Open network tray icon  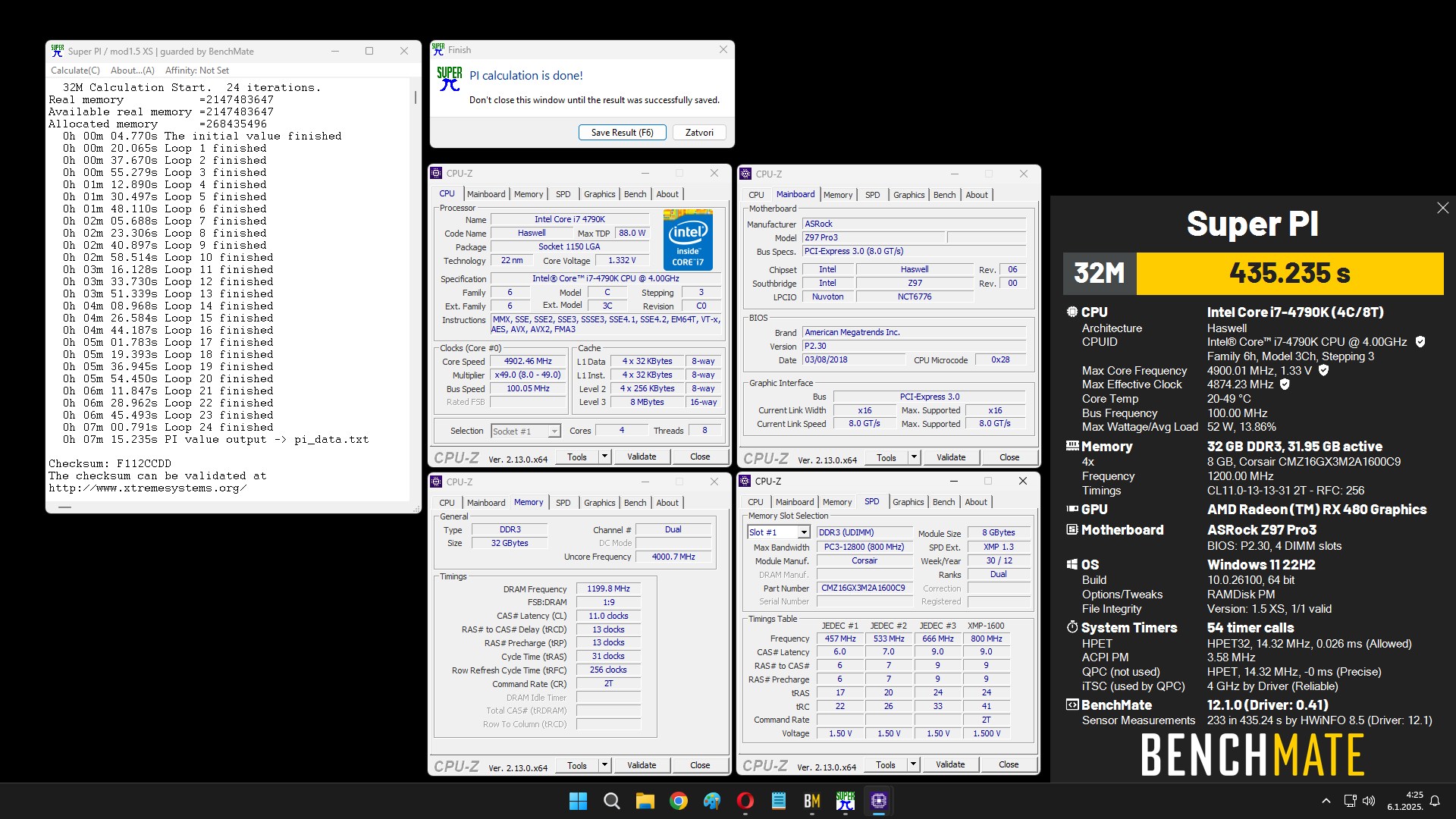point(1350,801)
